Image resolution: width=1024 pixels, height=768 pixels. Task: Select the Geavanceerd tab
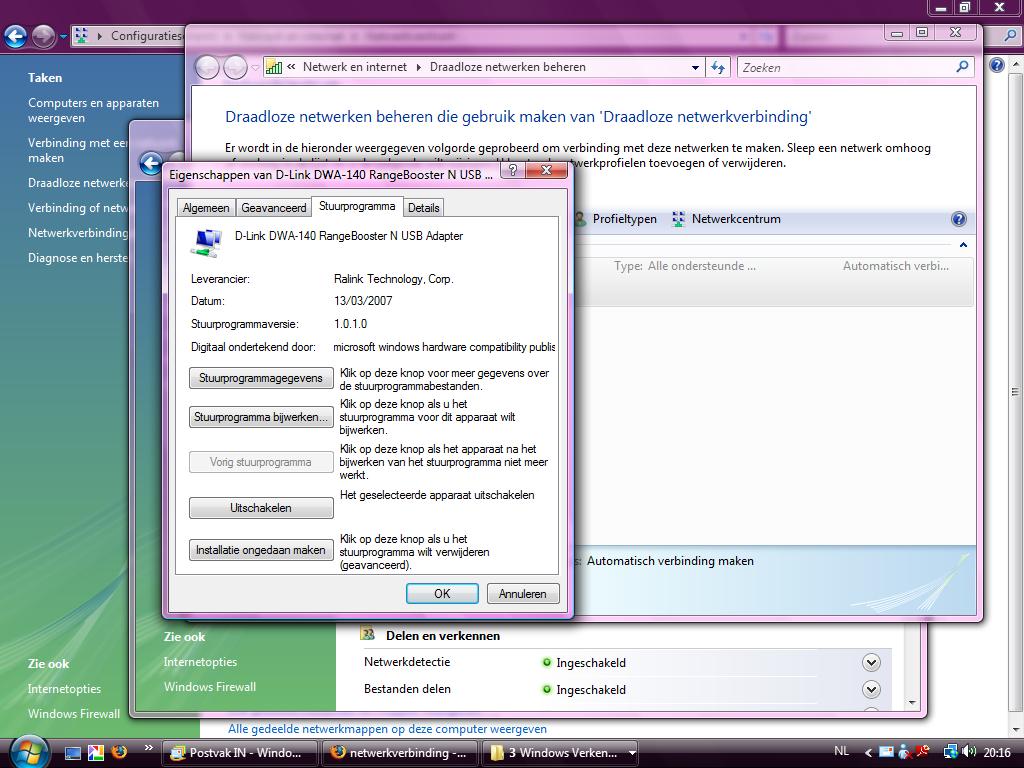coord(274,208)
